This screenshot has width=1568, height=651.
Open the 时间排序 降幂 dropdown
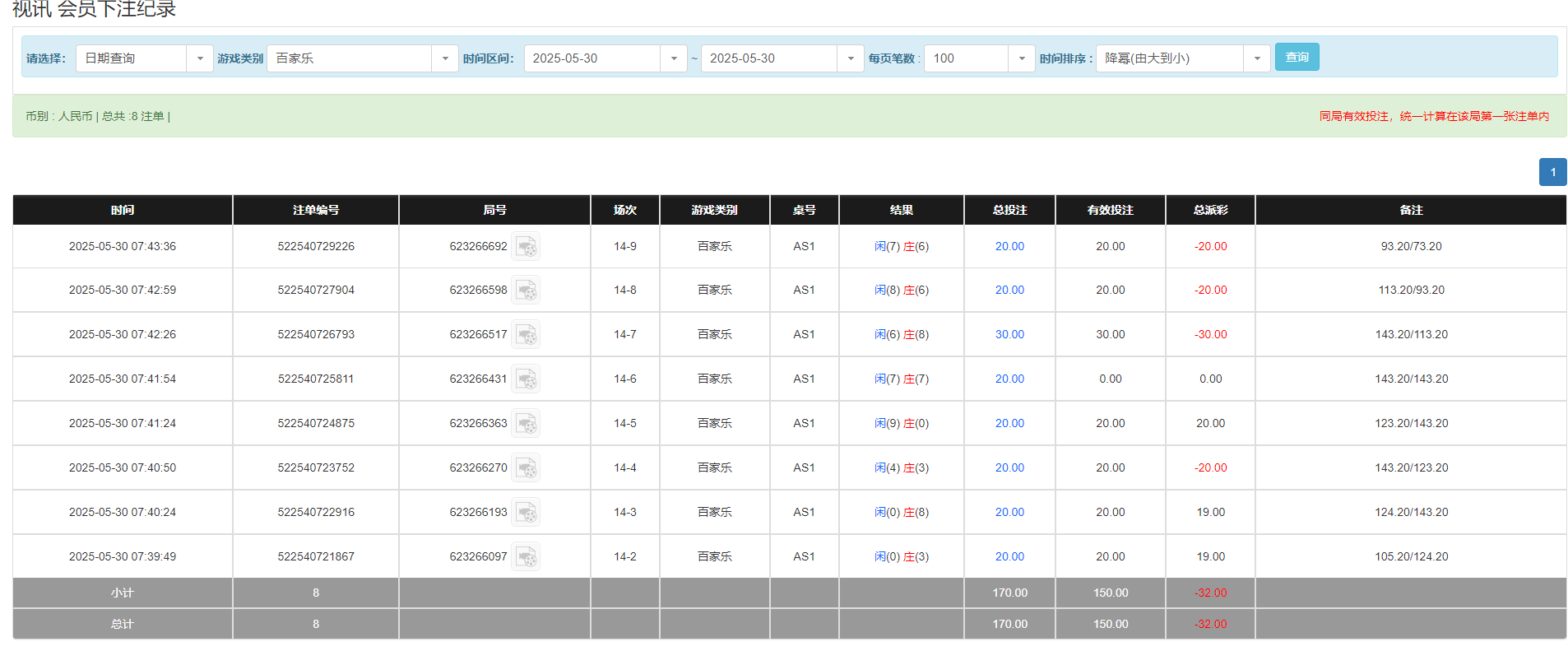(x=1256, y=58)
